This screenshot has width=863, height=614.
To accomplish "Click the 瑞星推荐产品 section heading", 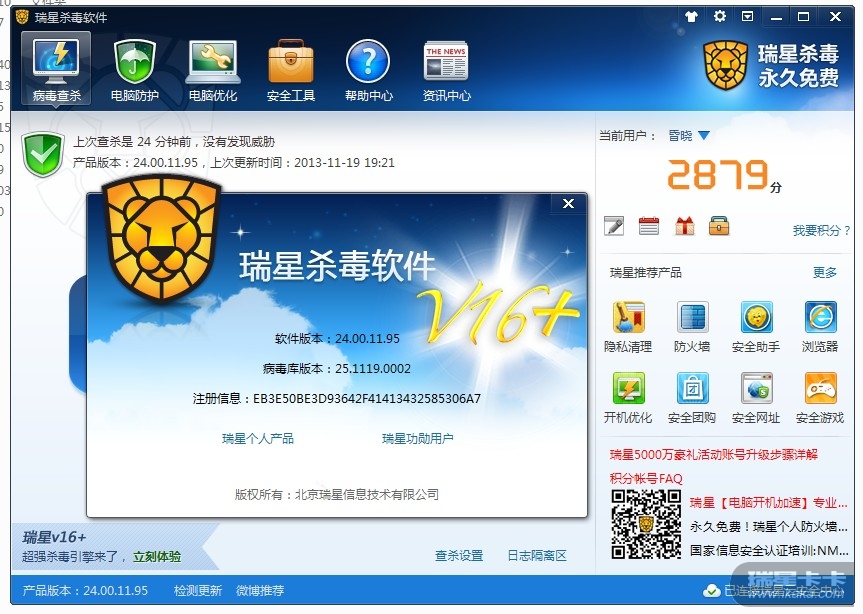I will pyautogui.click(x=646, y=272).
